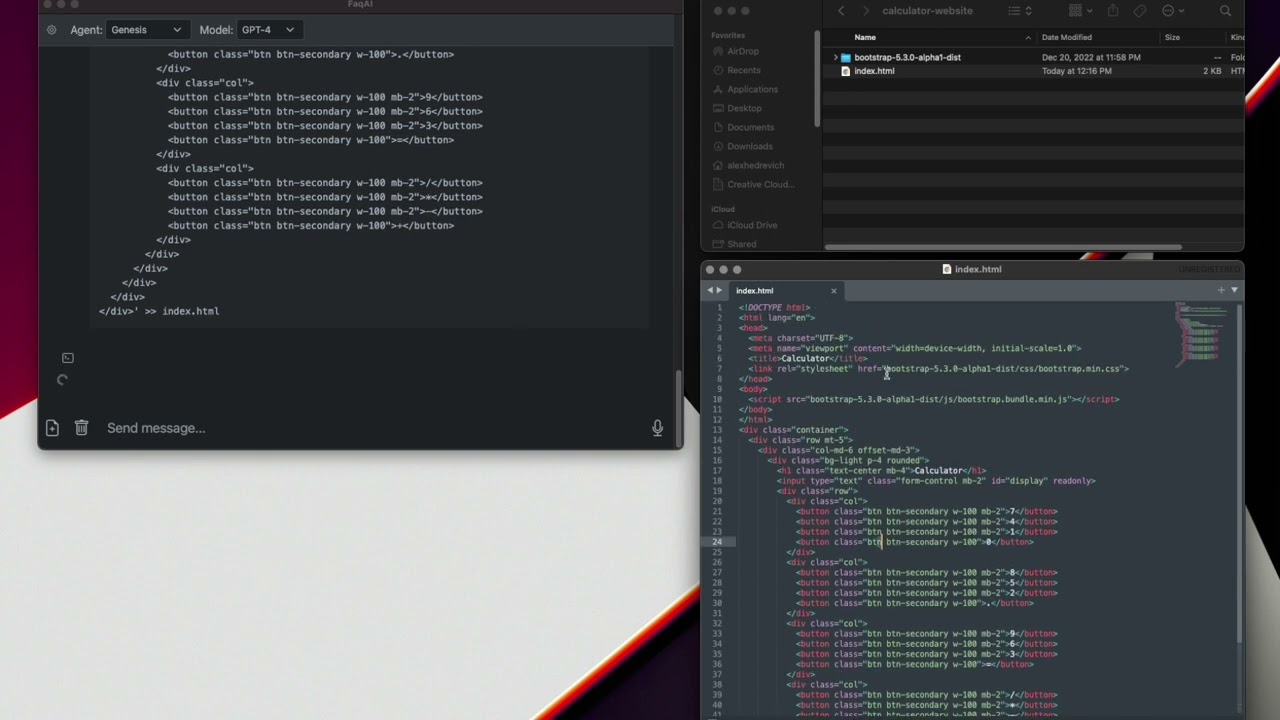The image size is (1280, 720).
Task: Open Sublime tab list dropdown
Action: pos(1234,290)
